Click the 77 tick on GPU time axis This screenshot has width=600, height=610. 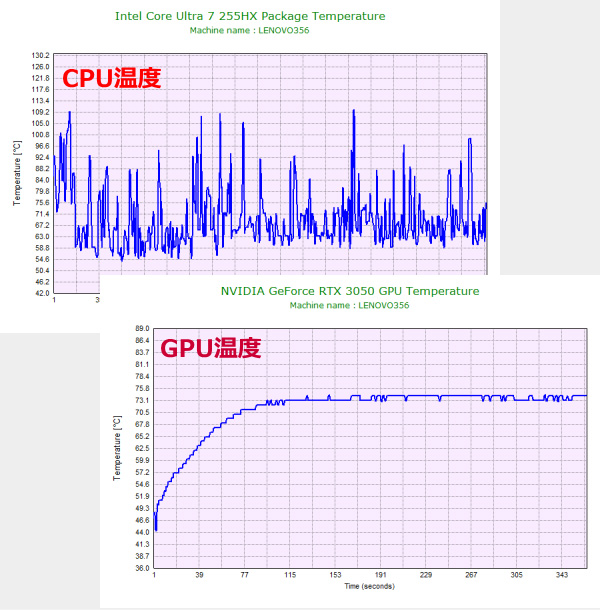[x=244, y=576]
